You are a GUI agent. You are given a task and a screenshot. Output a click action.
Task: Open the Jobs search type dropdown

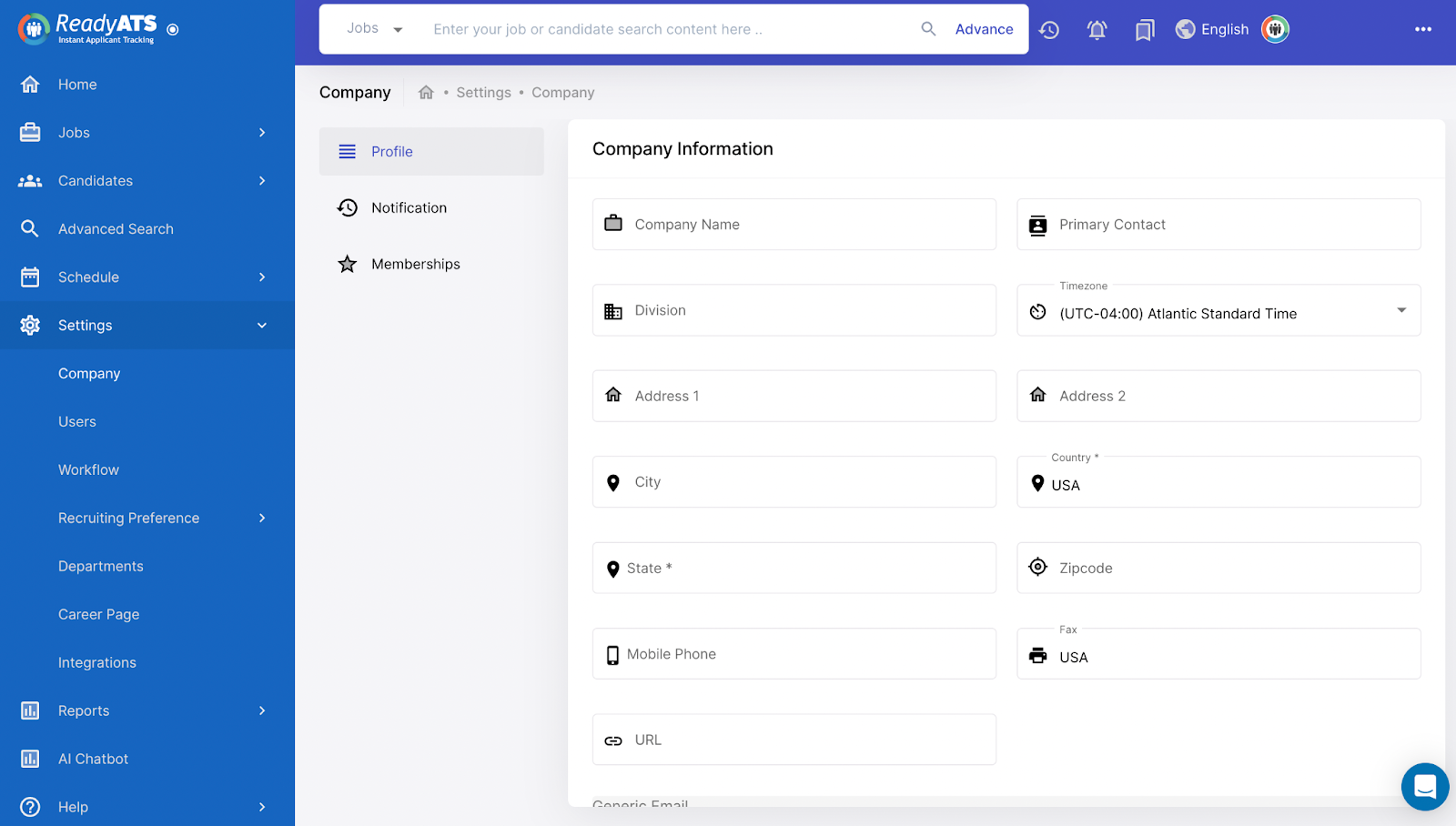tap(374, 29)
